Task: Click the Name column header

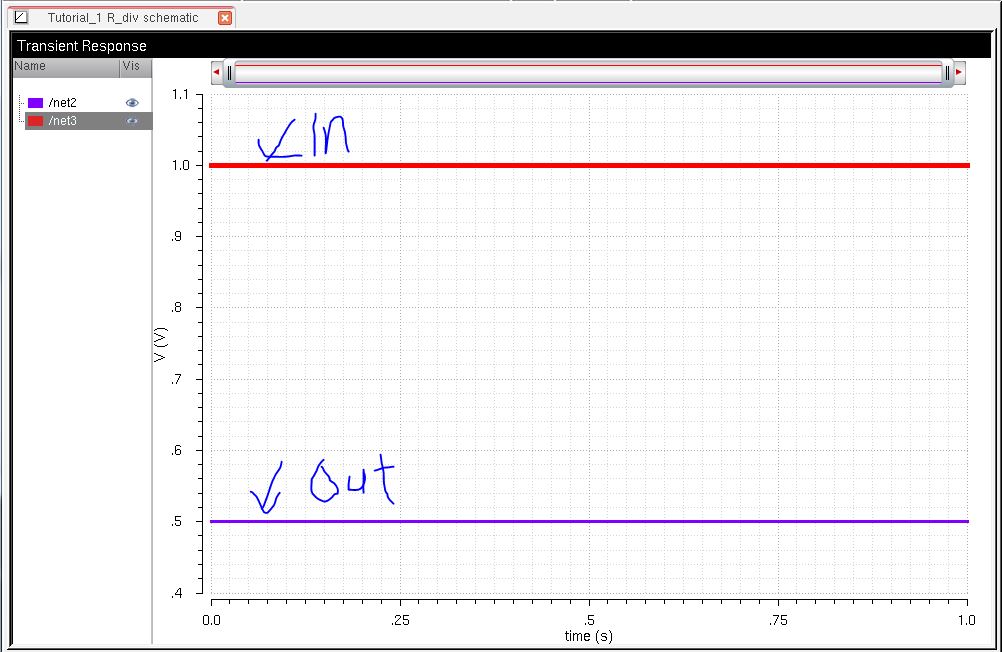Action: [x=66, y=66]
